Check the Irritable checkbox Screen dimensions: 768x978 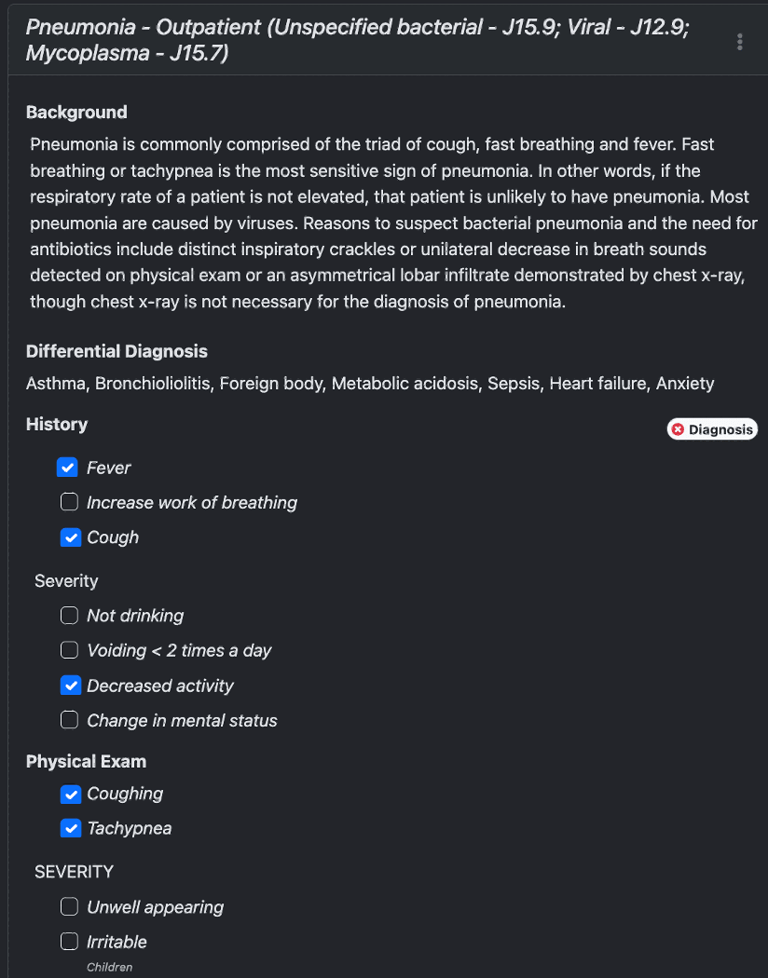(x=69, y=941)
